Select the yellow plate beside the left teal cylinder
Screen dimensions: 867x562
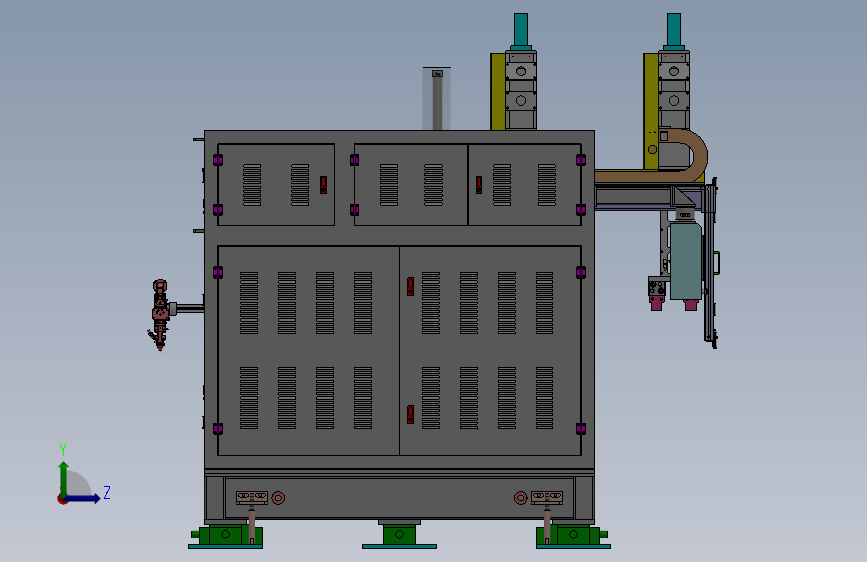point(498,92)
